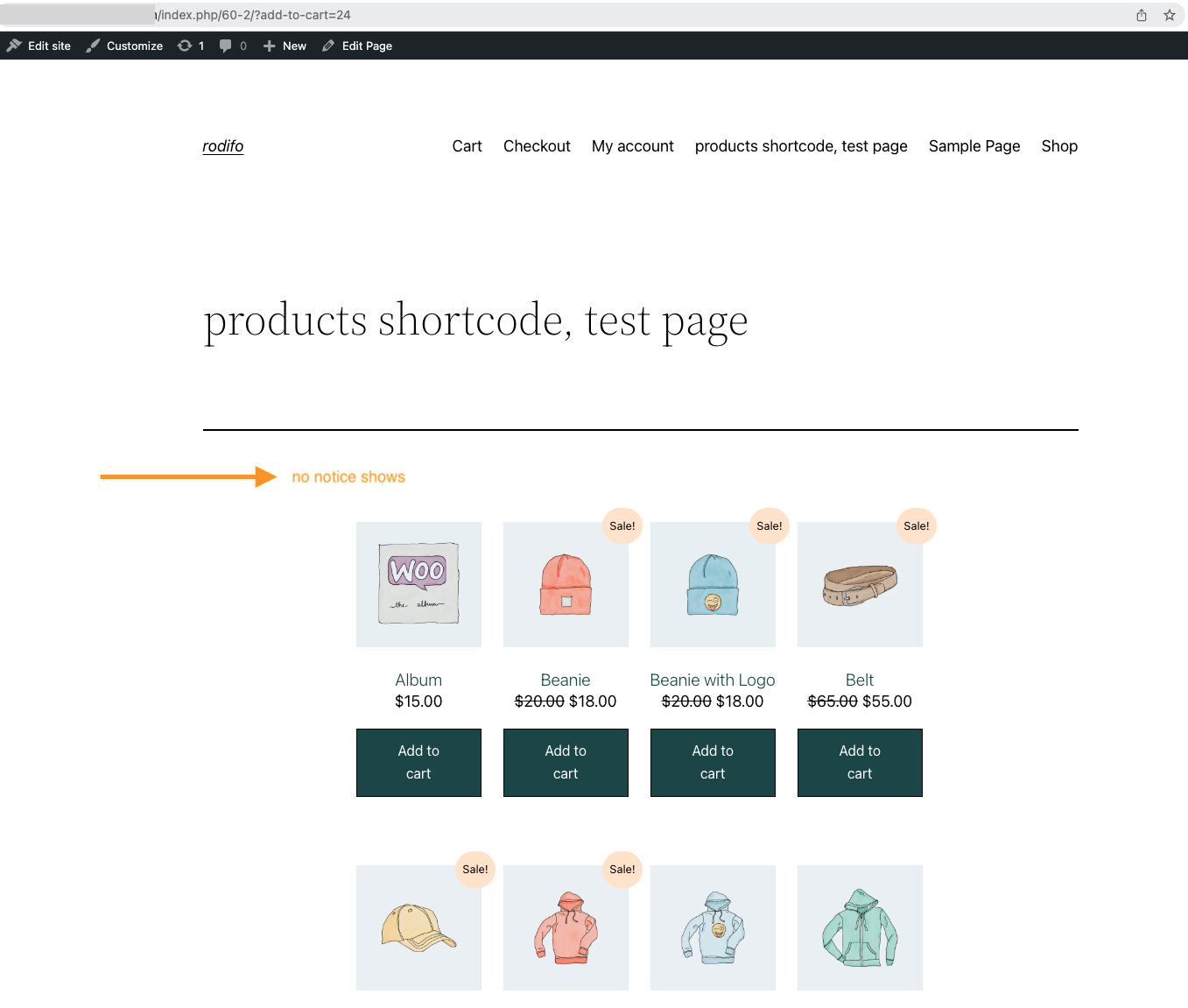This screenshot has height=1008, width=1188.
Task: Open the red Hoodie product image
Action: 566,927
